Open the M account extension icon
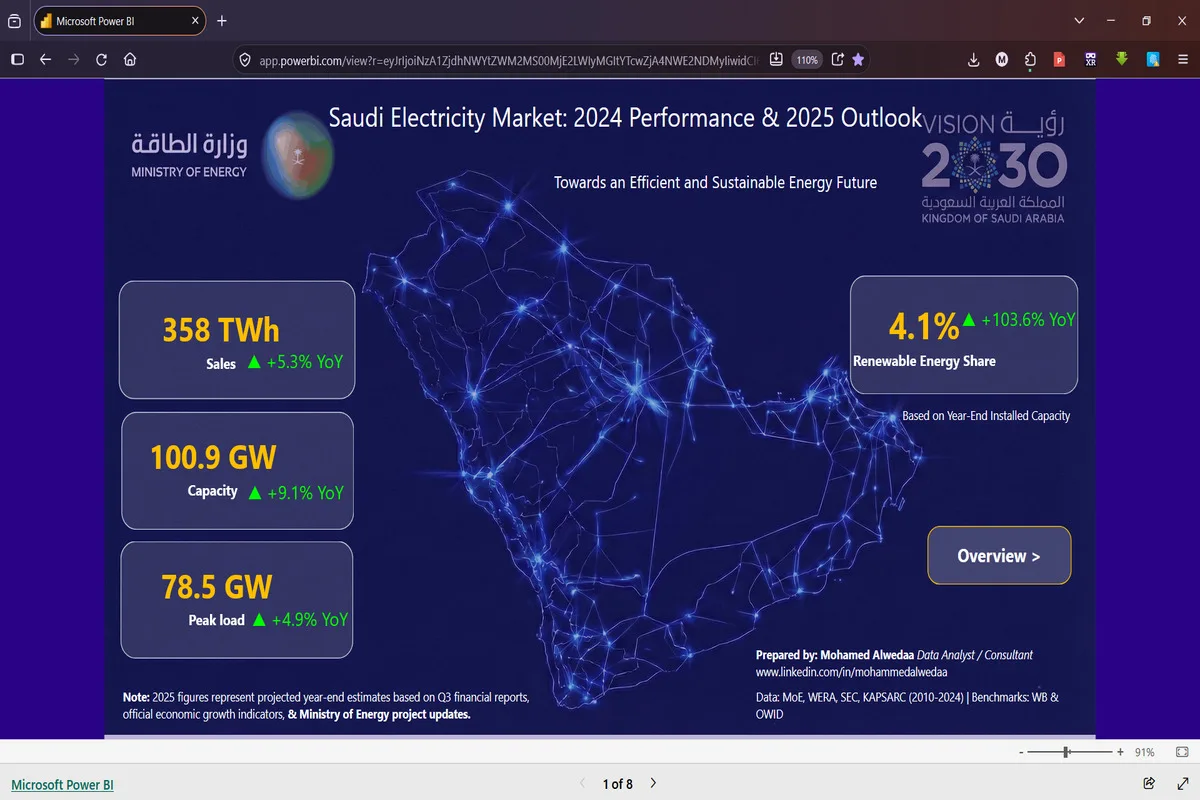 tap(1002, 60)
